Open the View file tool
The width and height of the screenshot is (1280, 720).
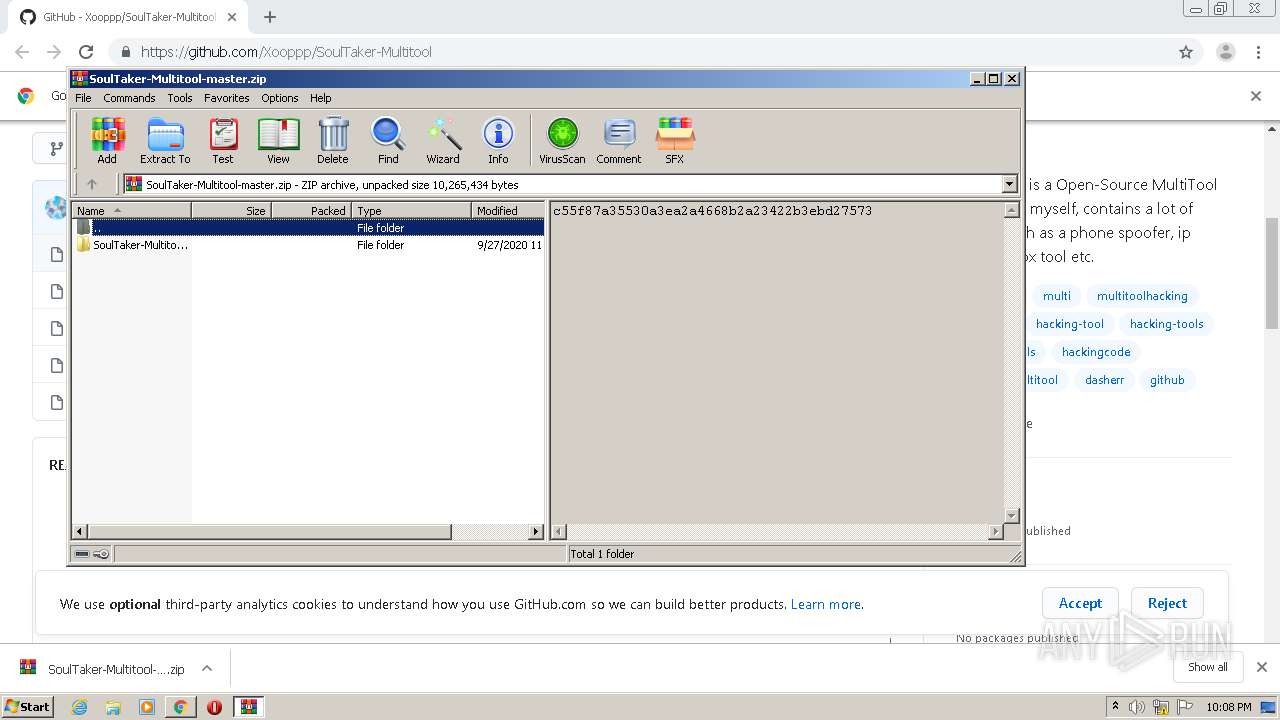pyautogui.click(x=278, y=140)
